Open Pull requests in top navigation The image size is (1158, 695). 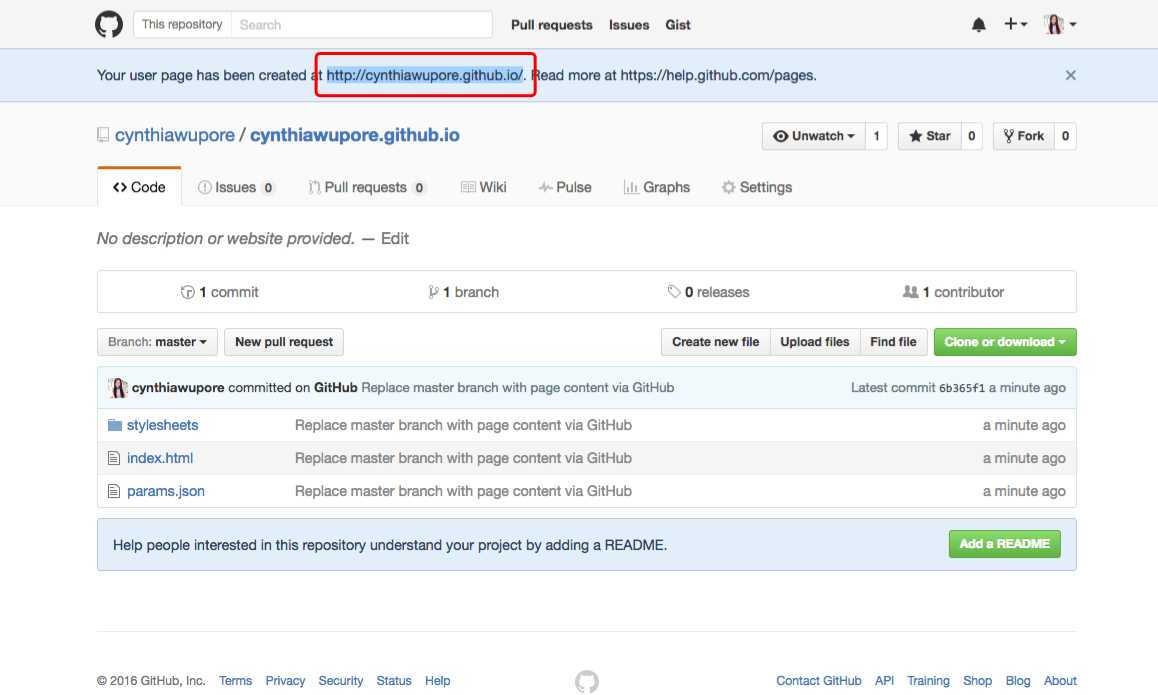[x=552, y=25]
